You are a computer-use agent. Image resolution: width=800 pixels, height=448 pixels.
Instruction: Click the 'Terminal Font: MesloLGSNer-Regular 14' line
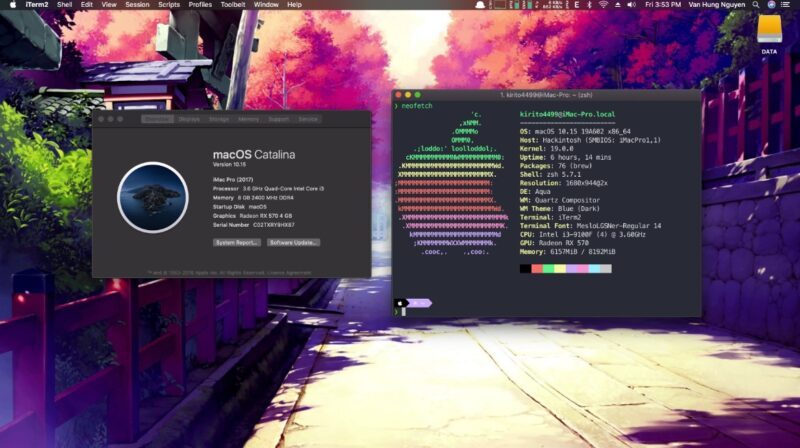590,226
